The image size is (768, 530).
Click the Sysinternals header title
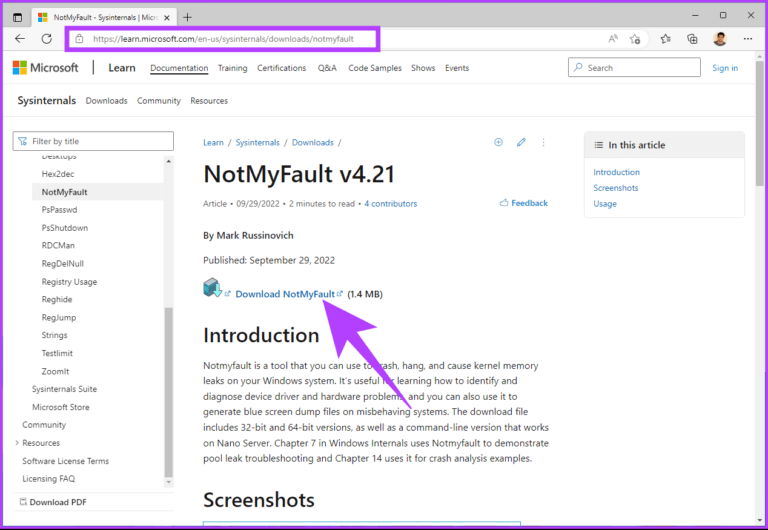[x=47, y=100]
